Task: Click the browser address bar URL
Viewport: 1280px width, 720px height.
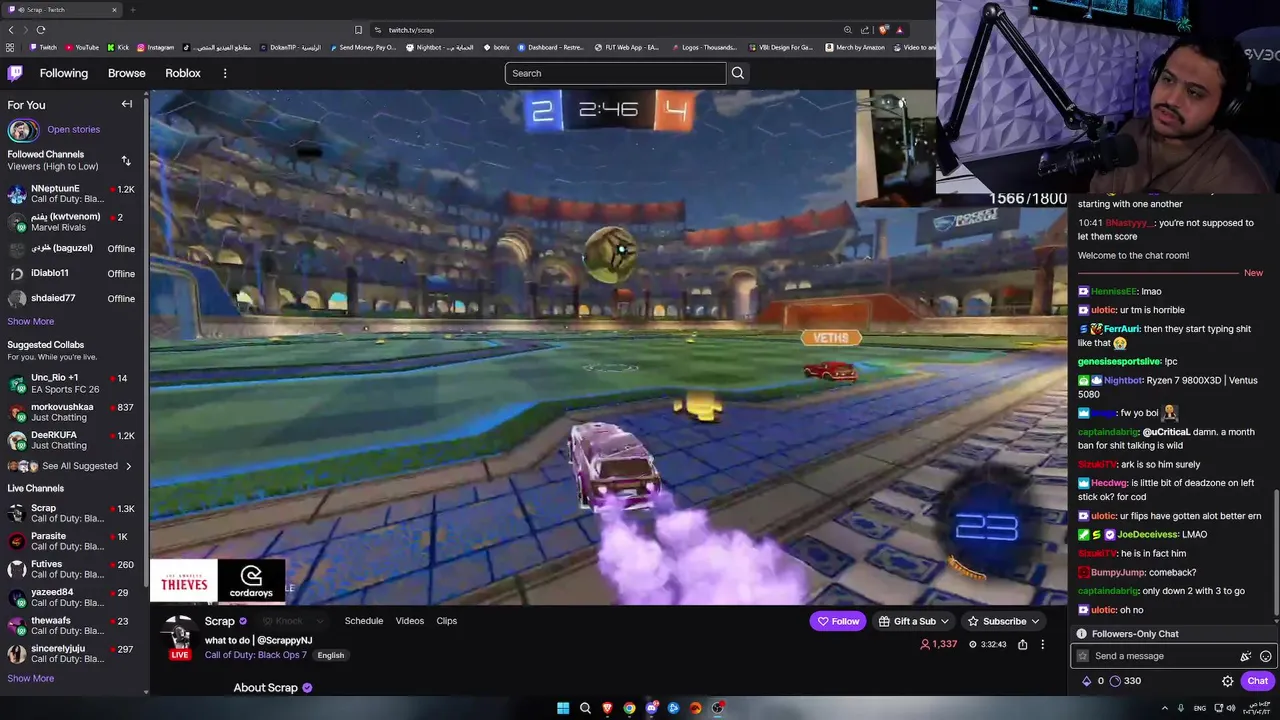Action: 411,30
